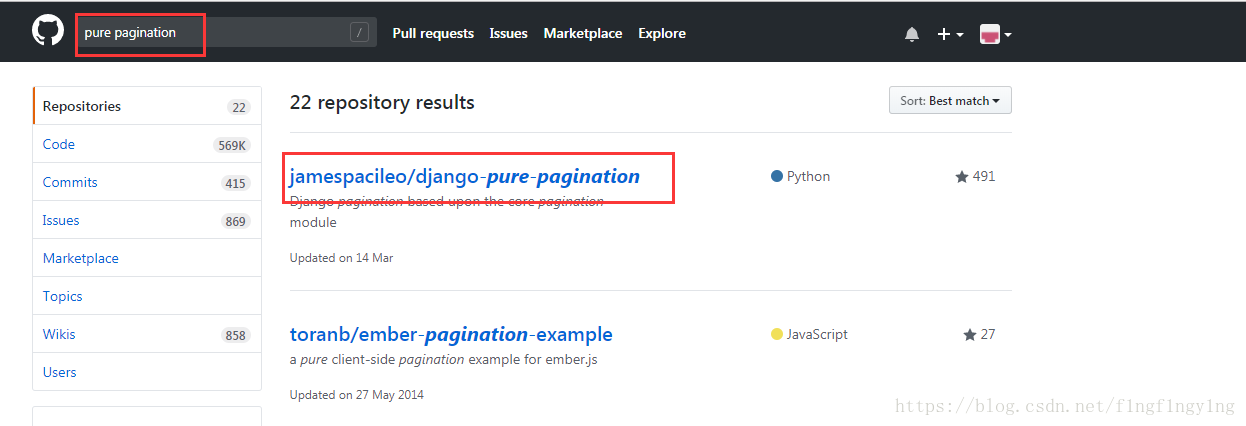
Task: Click the JavaScript language color dot
Action: point(777,334)
